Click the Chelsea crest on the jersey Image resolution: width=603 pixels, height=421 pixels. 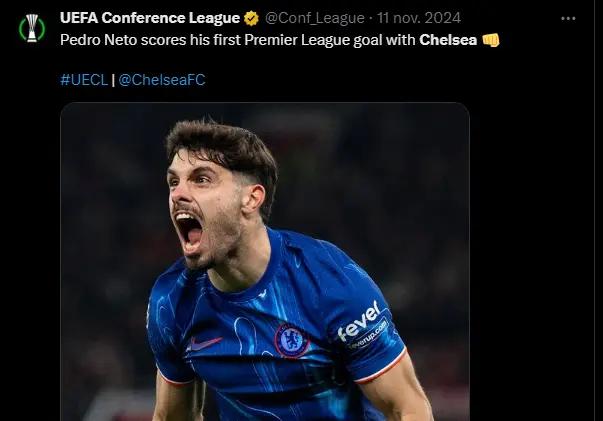[x=291, y=340]
